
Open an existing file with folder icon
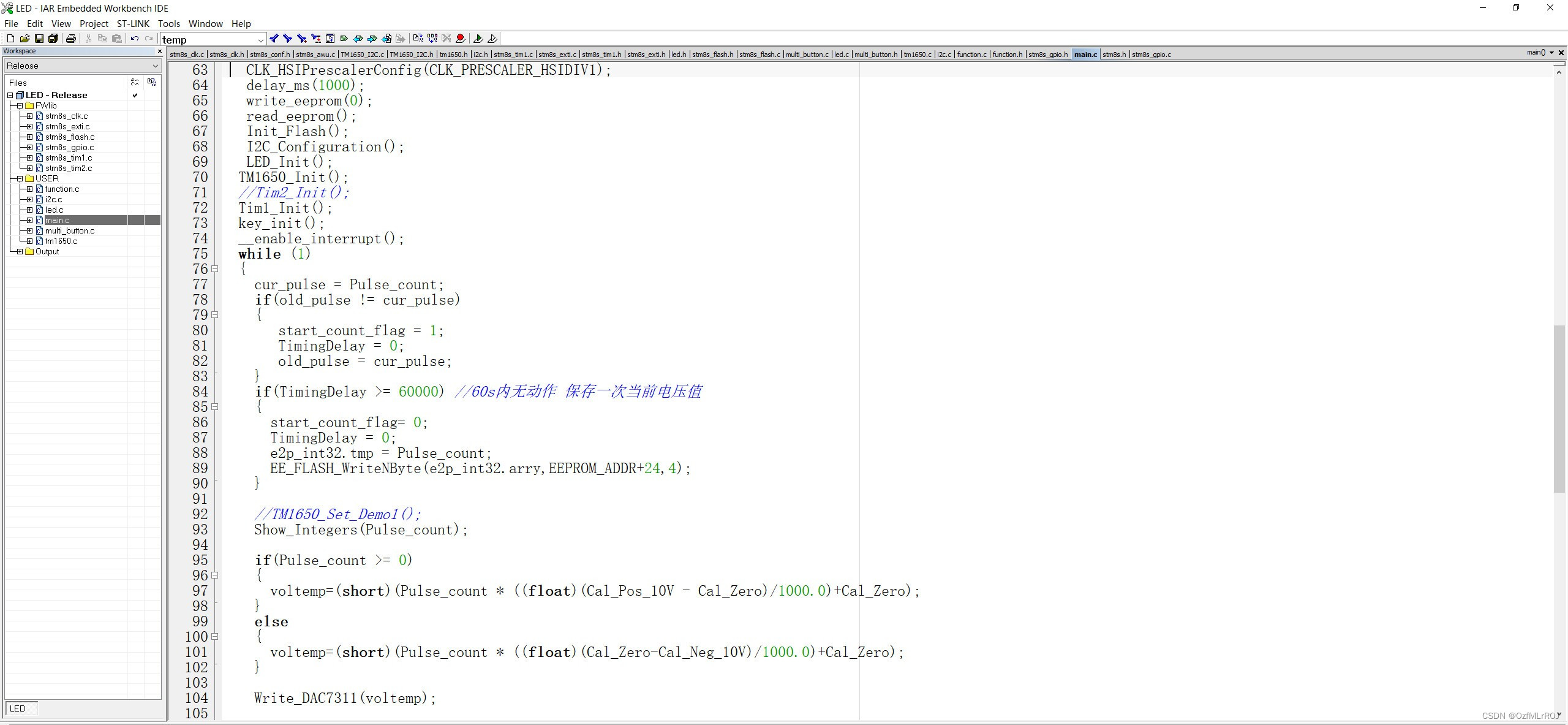(24, 39)
